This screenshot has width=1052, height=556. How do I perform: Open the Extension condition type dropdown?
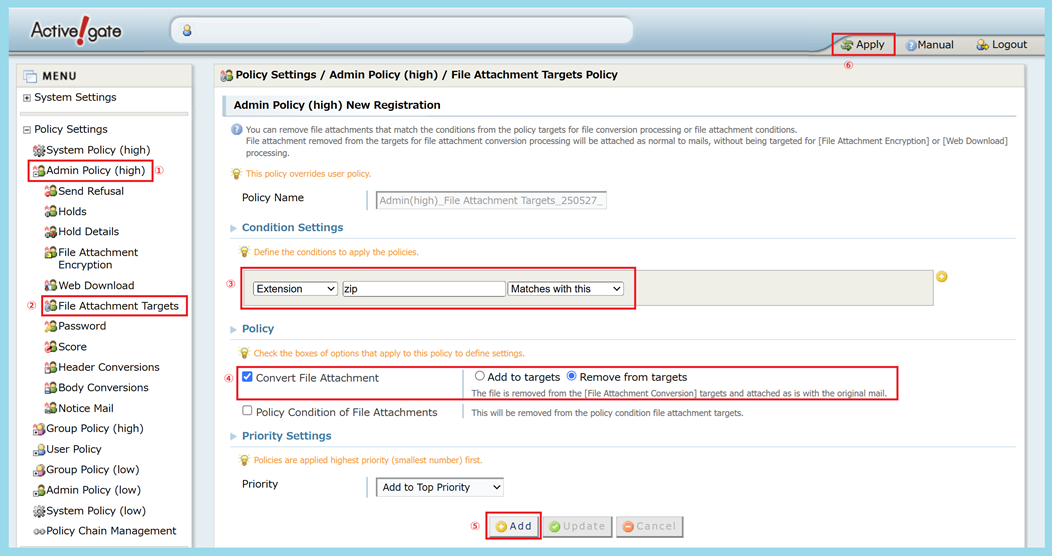[x=295, y=289]
